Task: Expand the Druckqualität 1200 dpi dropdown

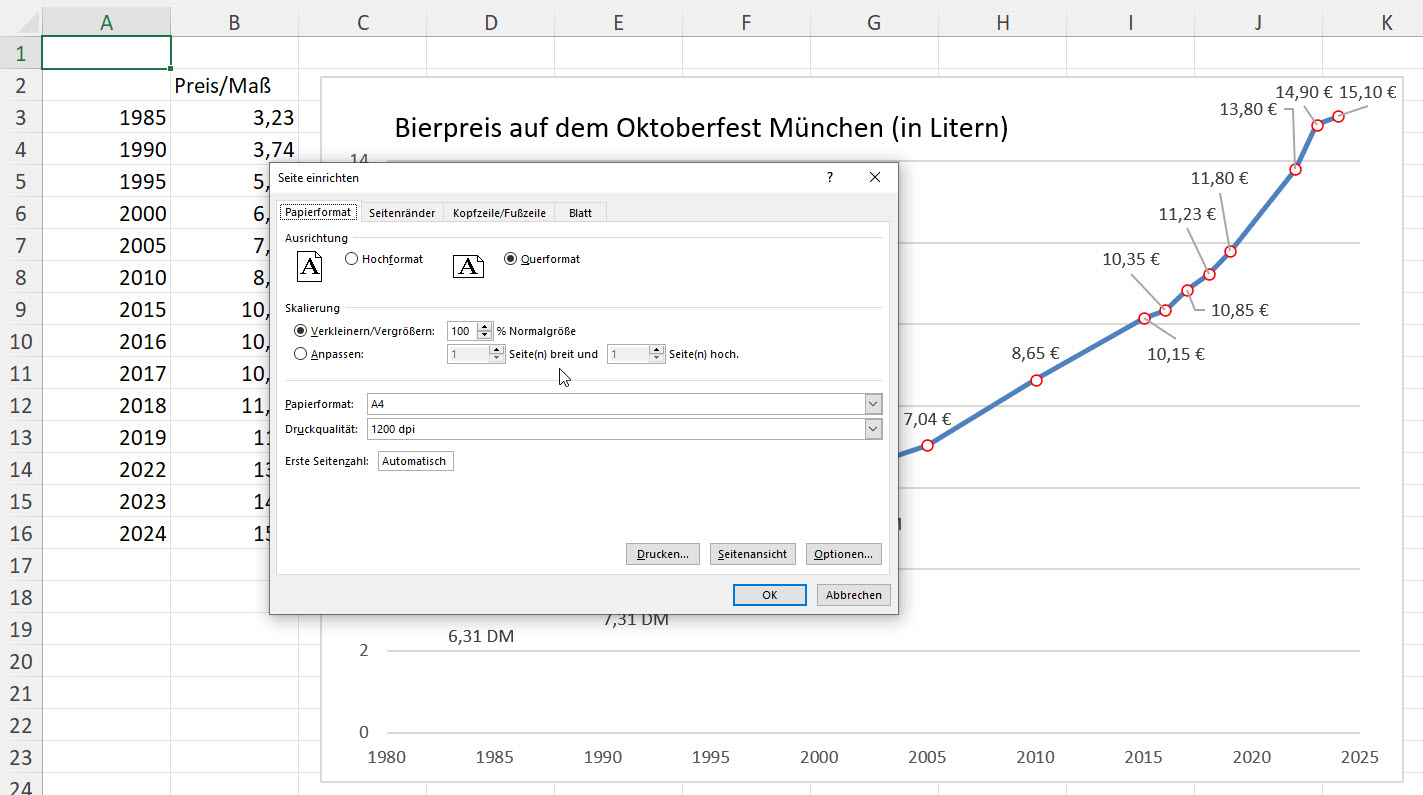Action: point(873,429)
